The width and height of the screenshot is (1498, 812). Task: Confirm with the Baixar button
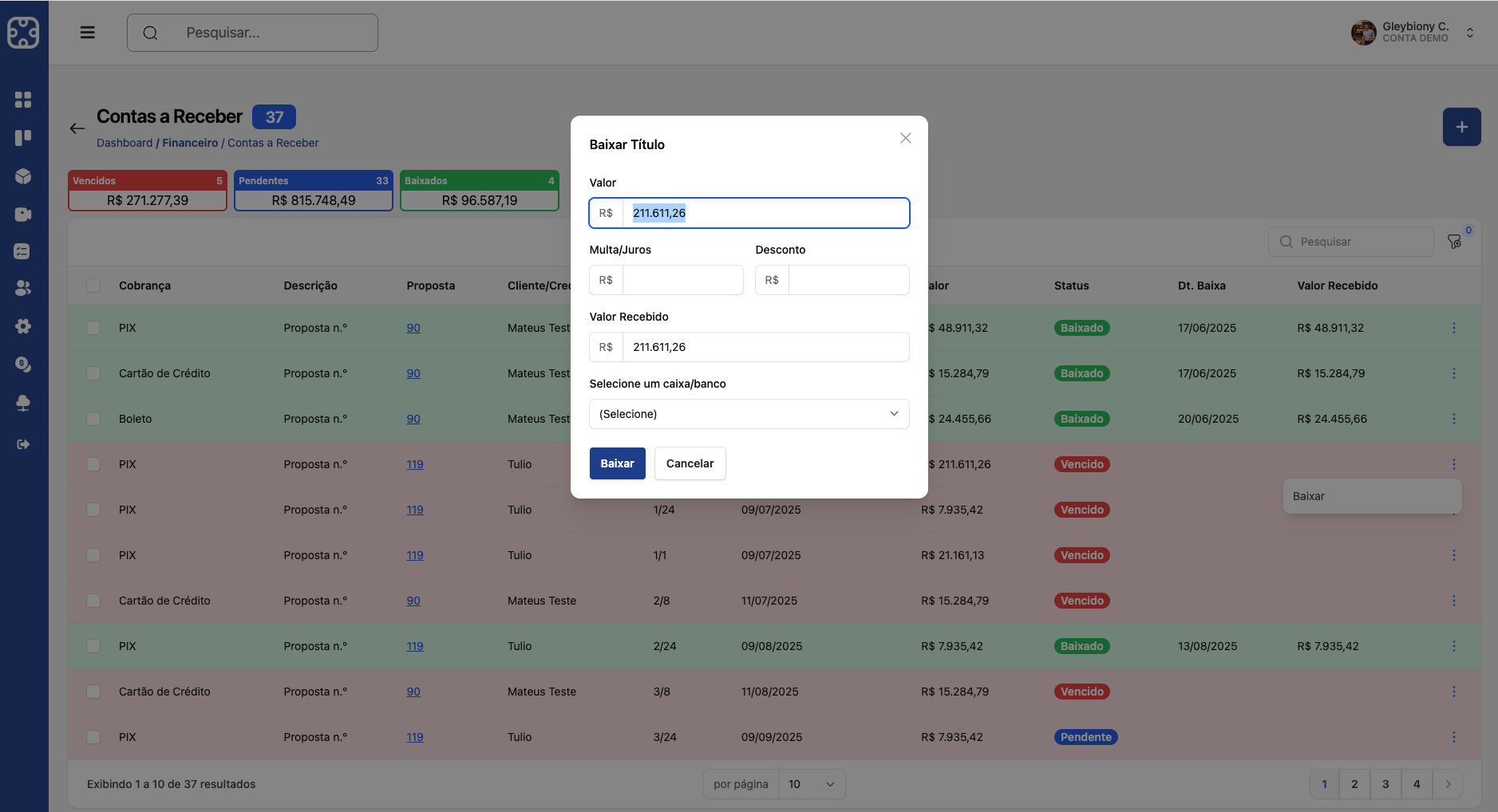pos(617,463)
